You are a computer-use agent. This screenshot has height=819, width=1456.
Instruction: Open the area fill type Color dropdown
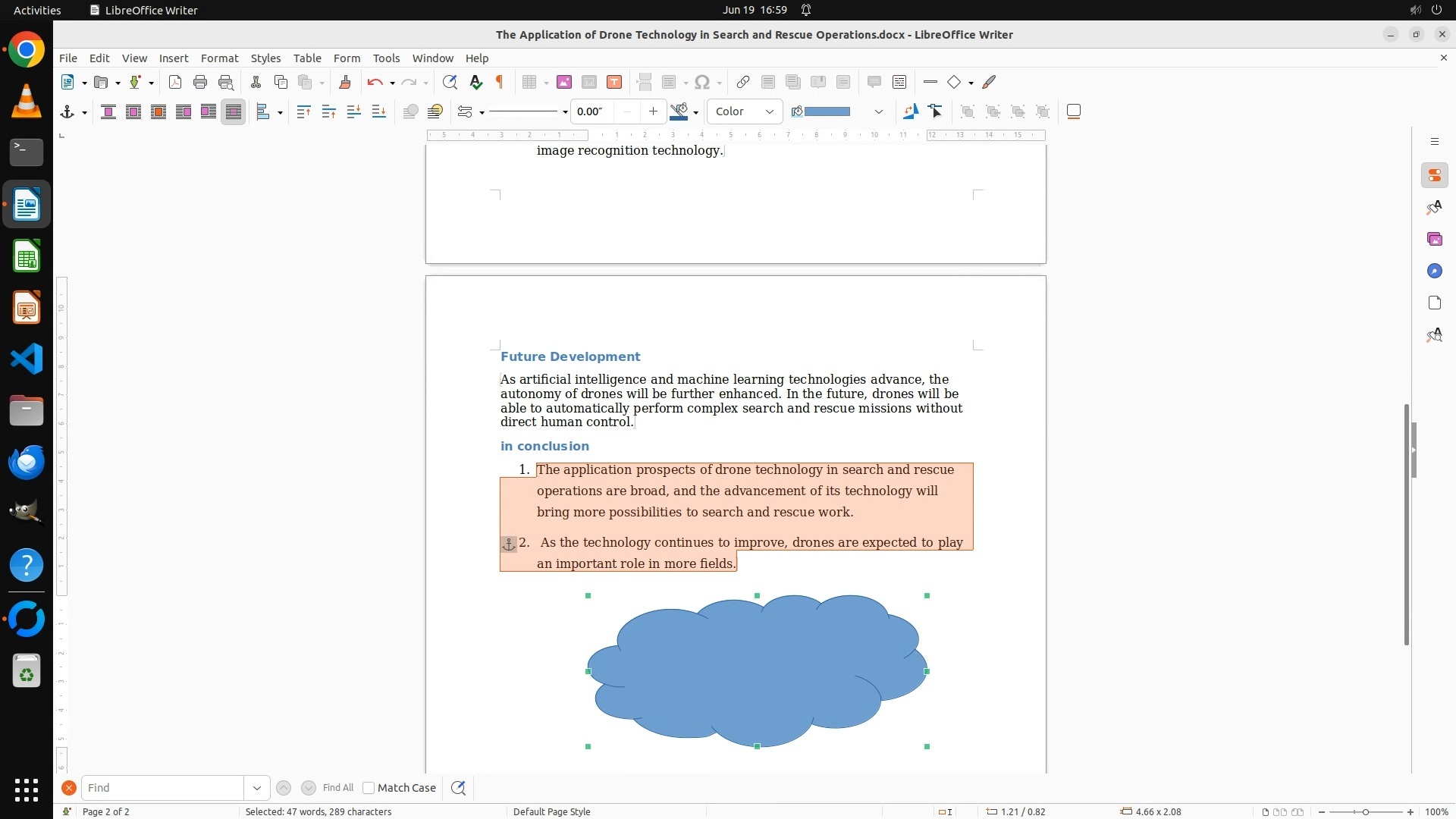point(745,112)
